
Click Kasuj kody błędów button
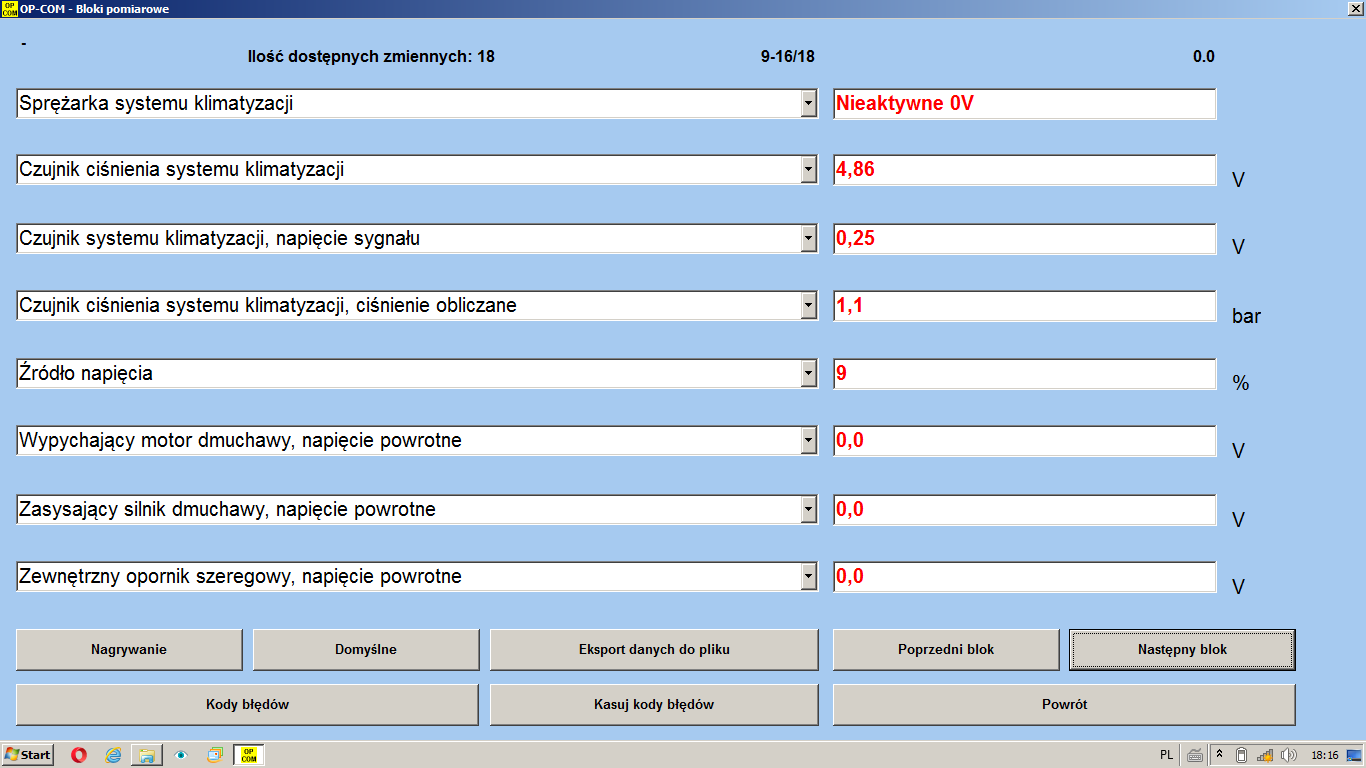point(654,704)
